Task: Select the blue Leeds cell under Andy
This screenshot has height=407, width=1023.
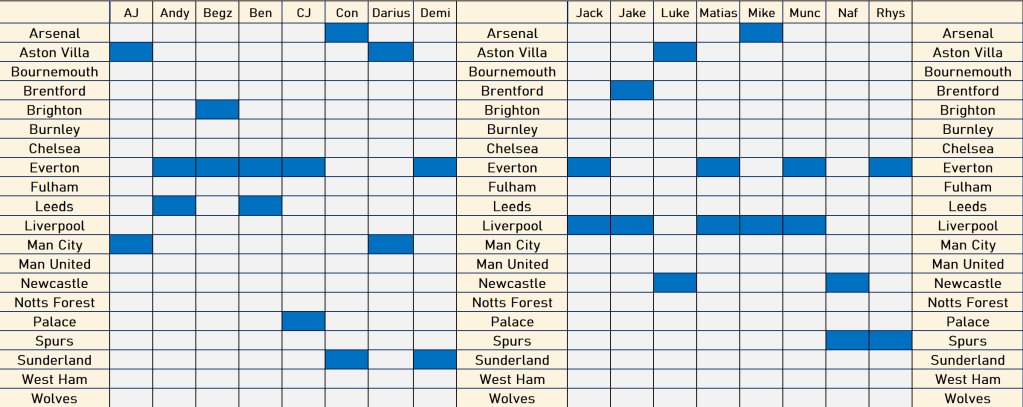Action: pyautogui.click(x=174, y=206)
